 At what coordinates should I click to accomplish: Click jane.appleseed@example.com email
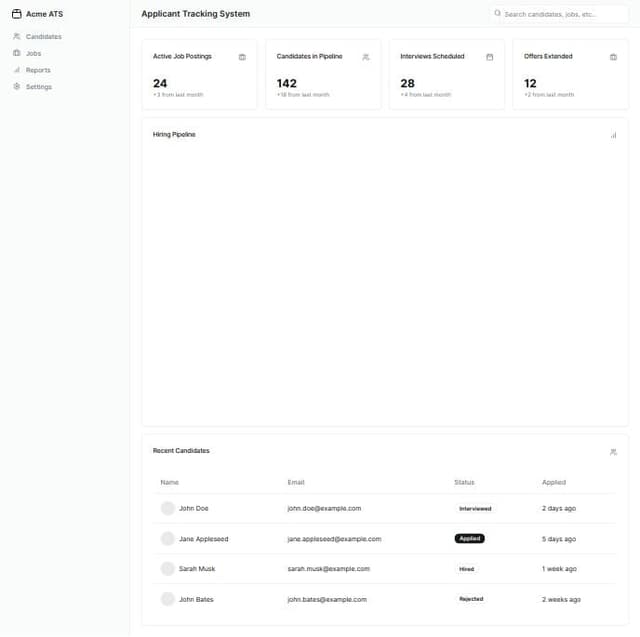334,539
